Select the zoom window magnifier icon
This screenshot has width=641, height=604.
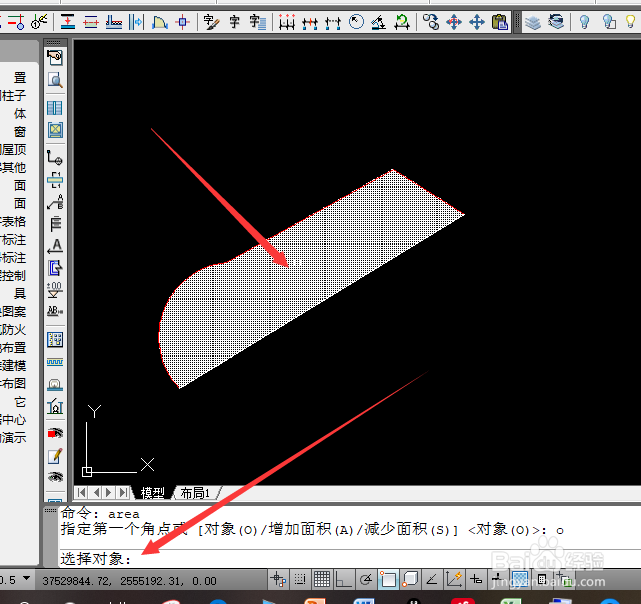55,80
